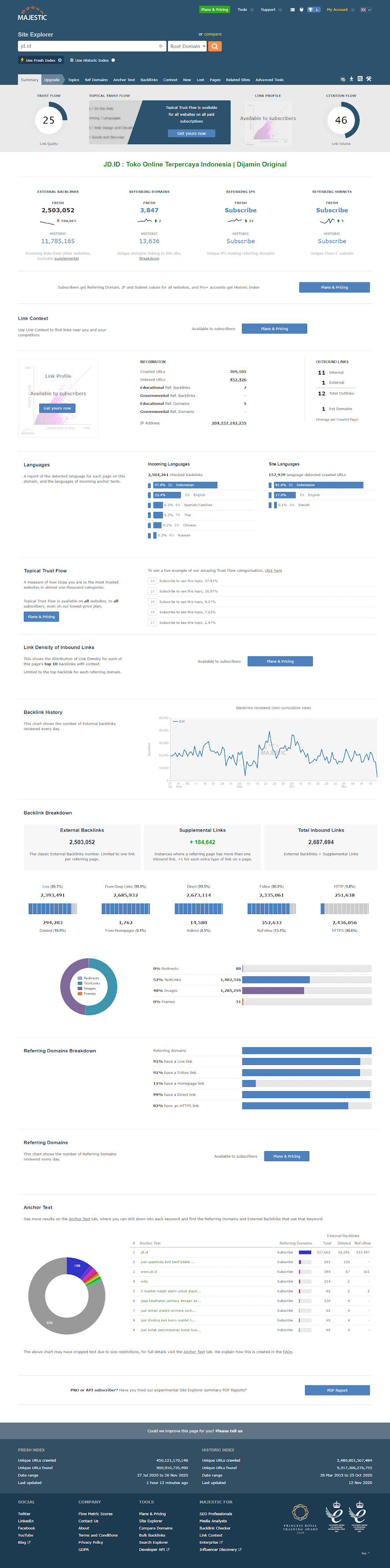Expand the Tools menu
Viewport: 390px width, 1568px height.
coord(245,10)
